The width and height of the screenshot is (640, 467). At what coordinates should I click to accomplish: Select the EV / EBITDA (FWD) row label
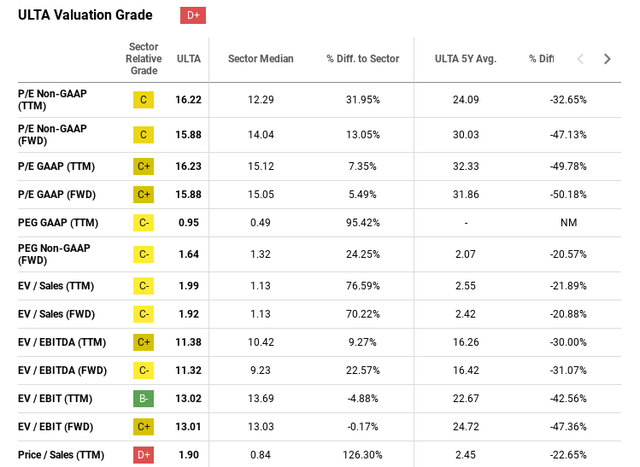[x=62, y=370]
